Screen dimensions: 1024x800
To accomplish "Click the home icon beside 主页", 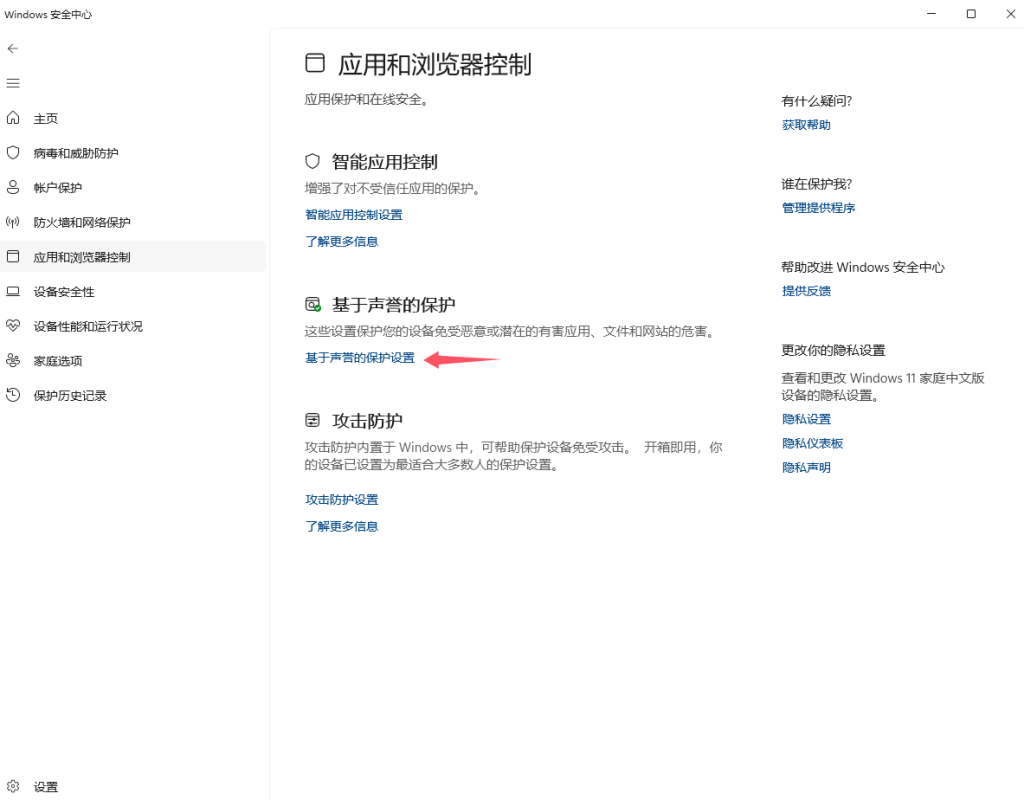I will point(13,118).
